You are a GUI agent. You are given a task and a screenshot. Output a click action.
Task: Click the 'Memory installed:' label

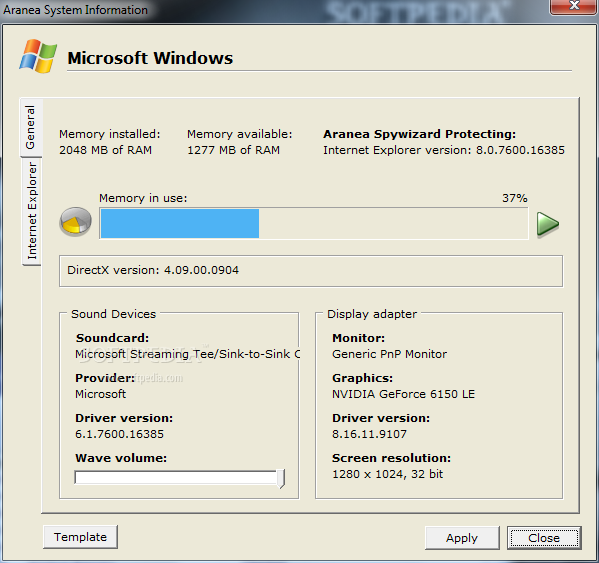[x=110, y=134]
